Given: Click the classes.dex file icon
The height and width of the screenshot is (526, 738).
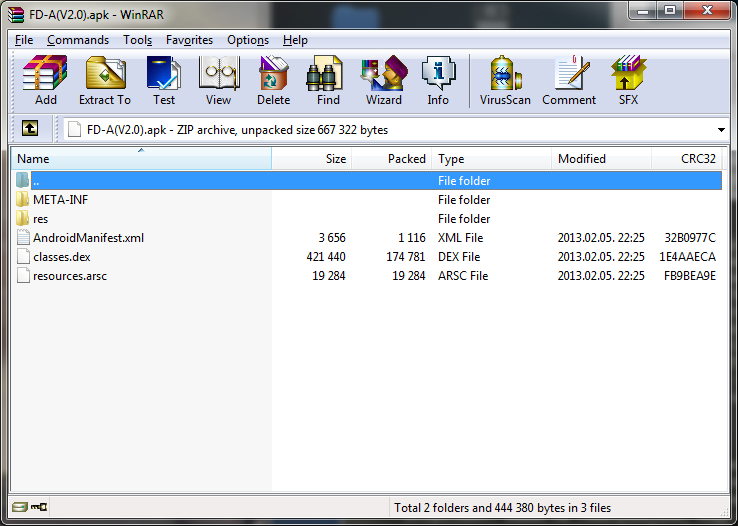Looking at the screenshot, I should coord(23,256).
